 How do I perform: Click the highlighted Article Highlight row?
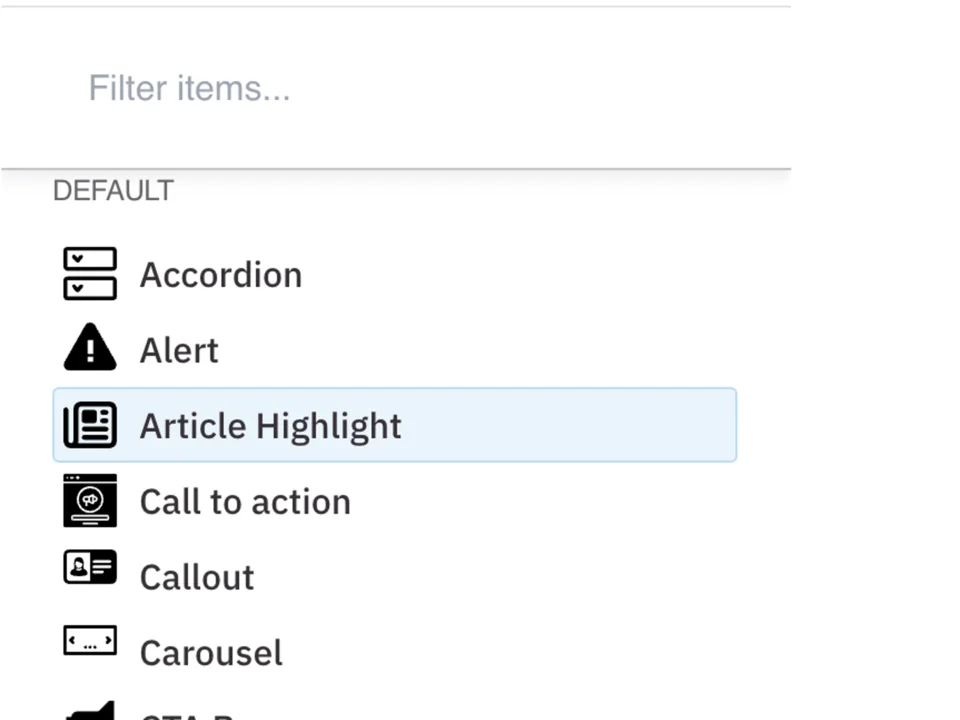pyautogui.click(x=394, y=425)
